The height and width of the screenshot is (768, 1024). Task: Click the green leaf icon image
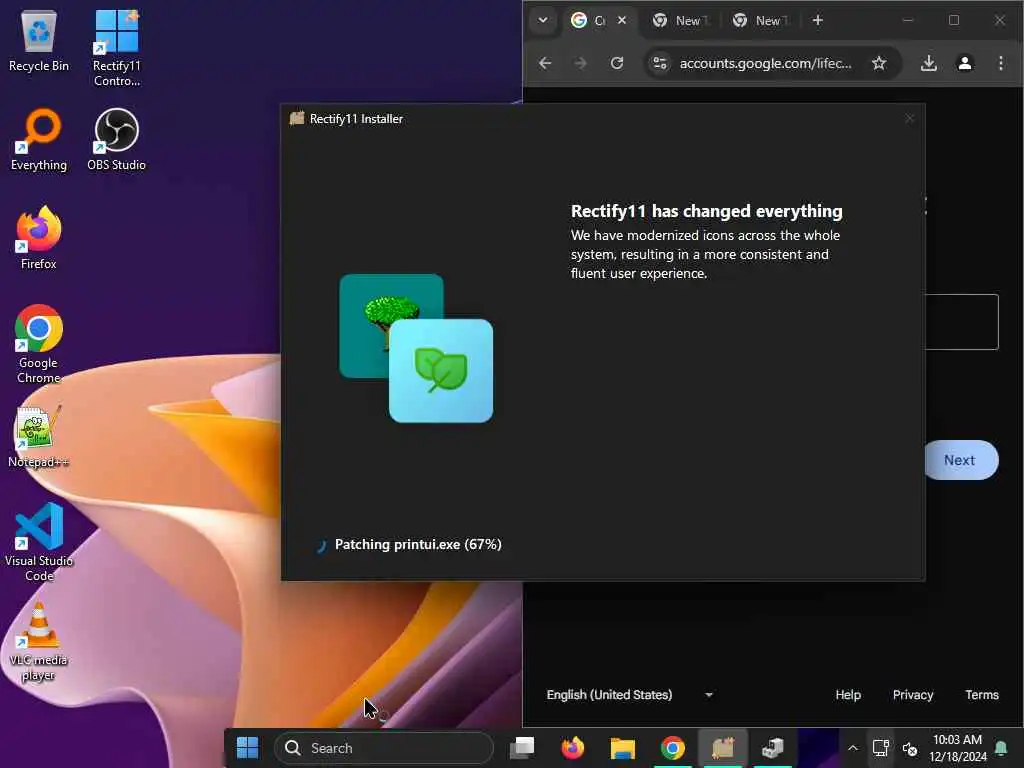(x=441, y=370)
